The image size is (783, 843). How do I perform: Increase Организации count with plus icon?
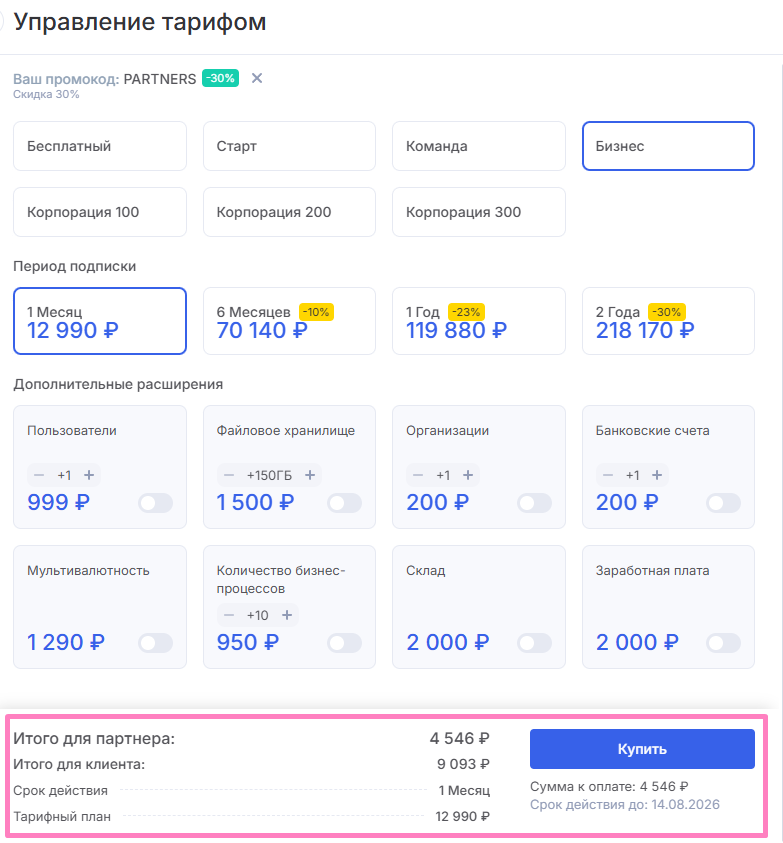tap(468, 475)
